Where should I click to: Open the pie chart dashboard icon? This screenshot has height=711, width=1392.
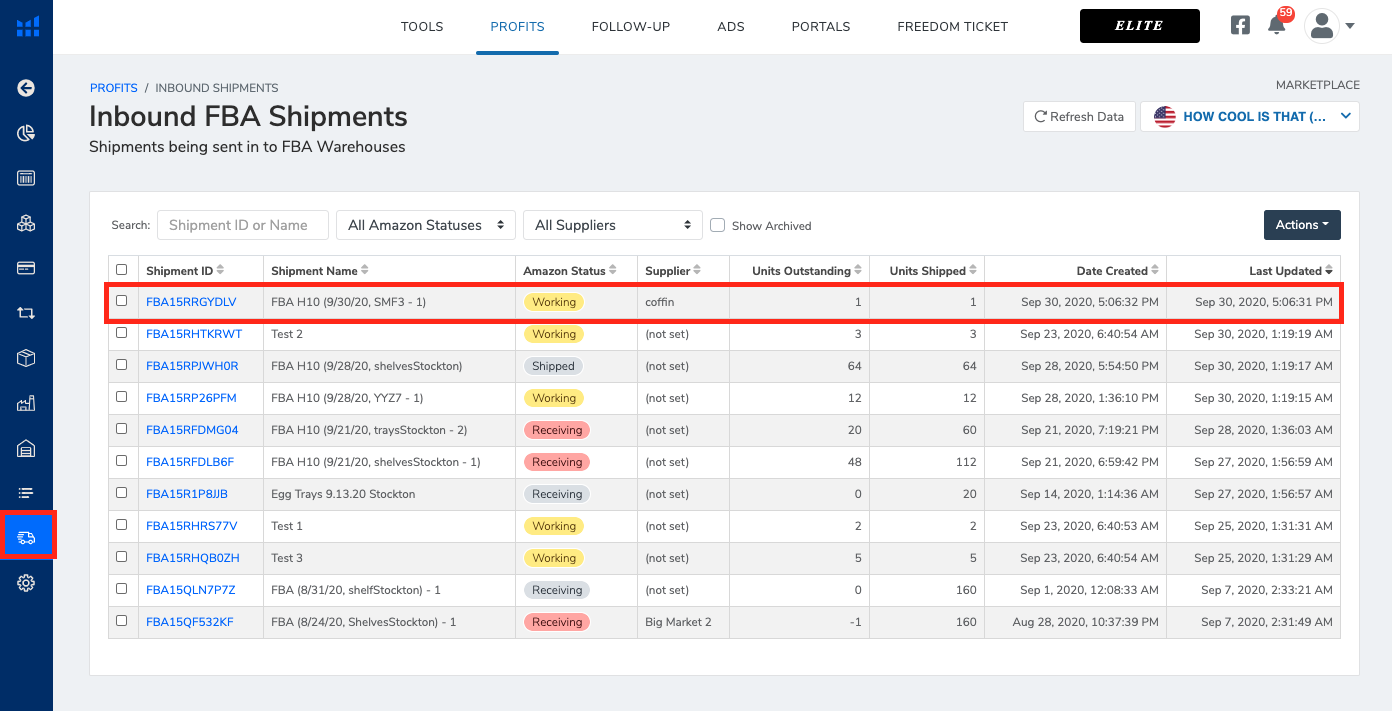(26, 133)
